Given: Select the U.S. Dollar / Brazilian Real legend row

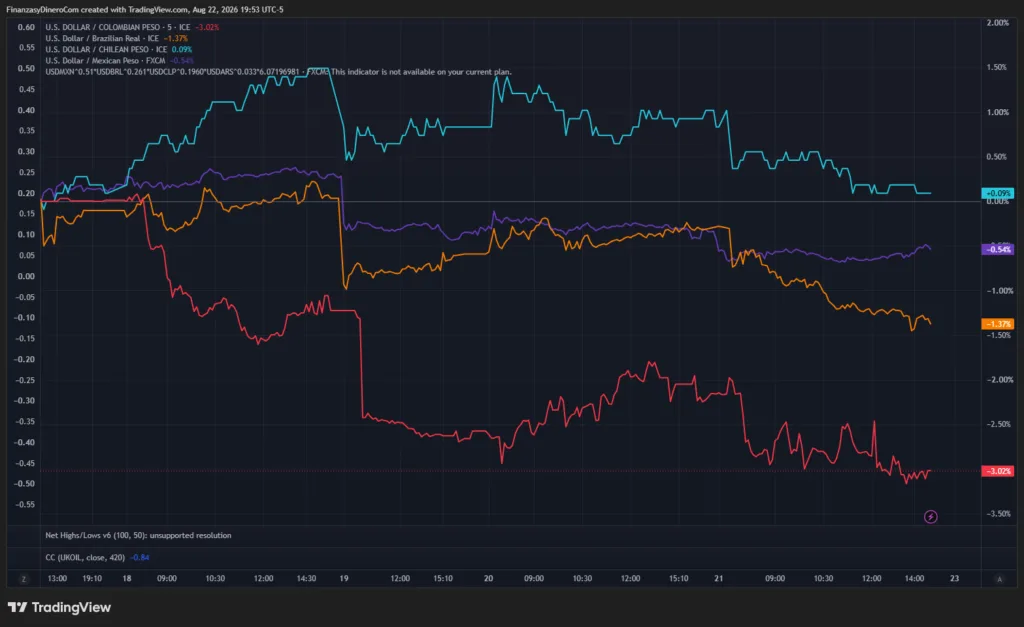Looking at the screenshot, I should coord(116,39).
